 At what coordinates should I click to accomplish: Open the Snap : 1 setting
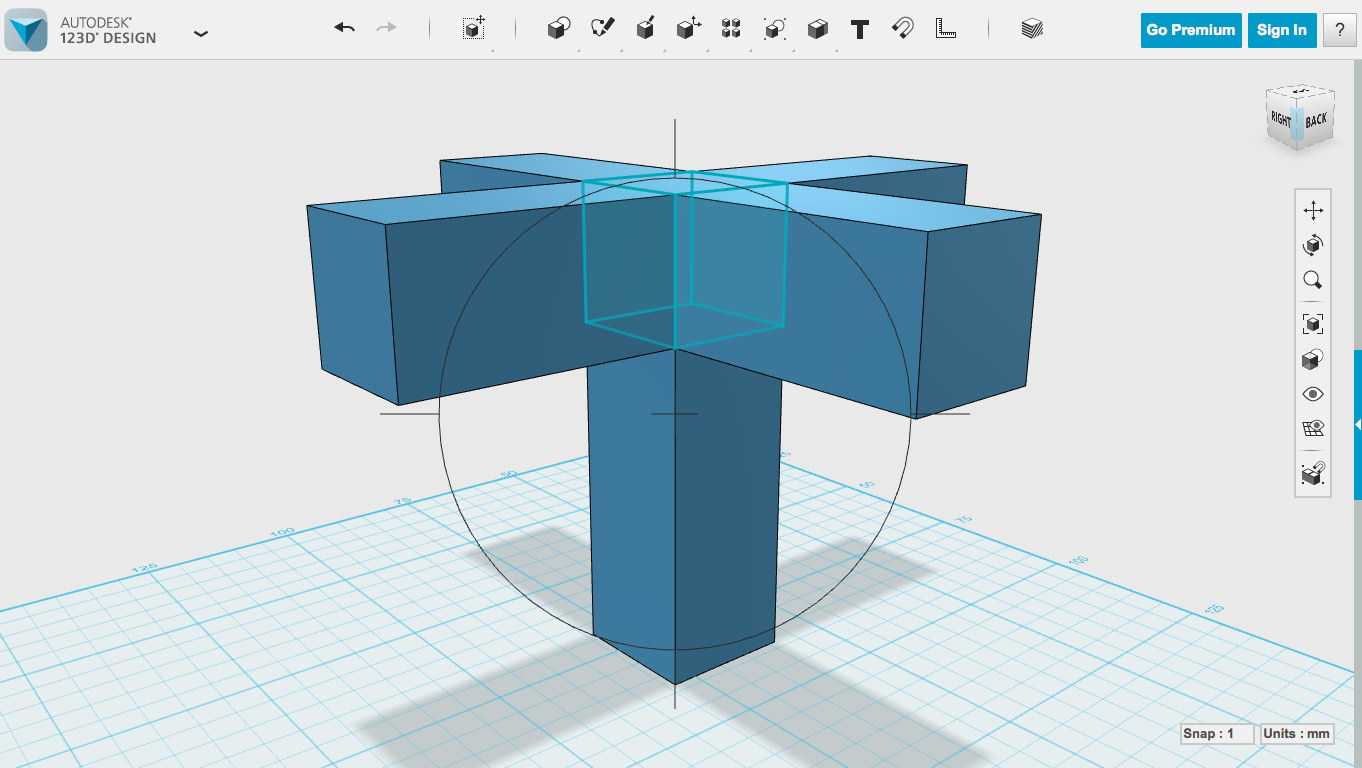pyautogui.click(x=1217, y=734)
